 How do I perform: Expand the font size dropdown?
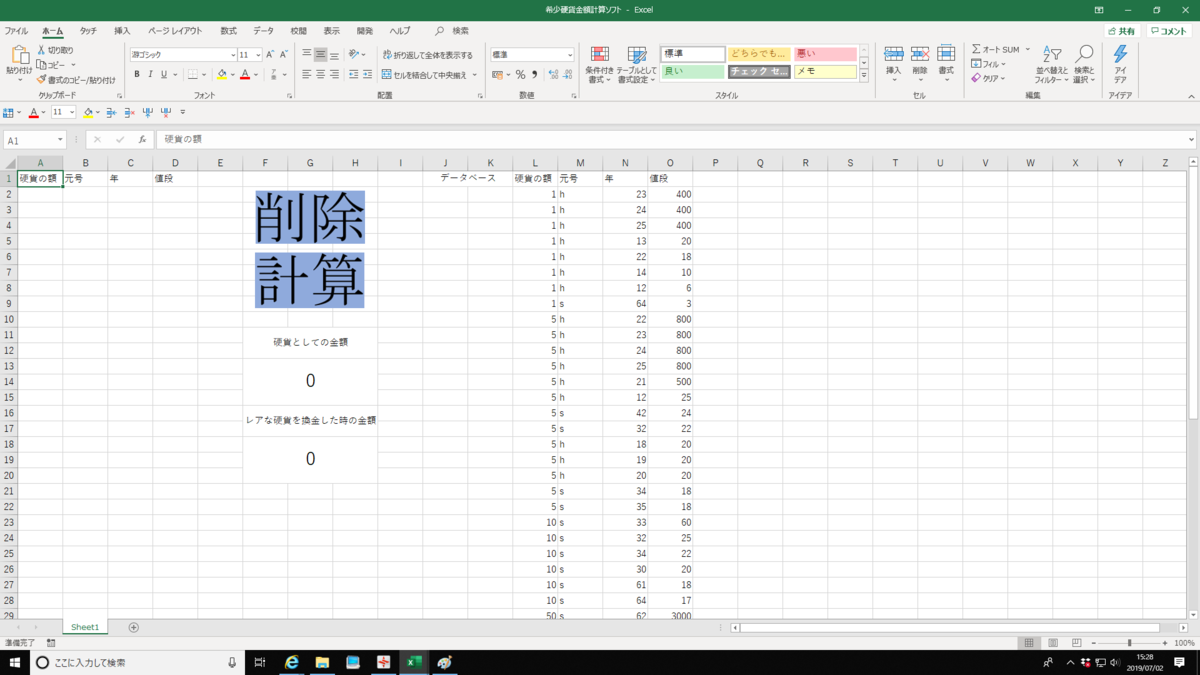260,54
